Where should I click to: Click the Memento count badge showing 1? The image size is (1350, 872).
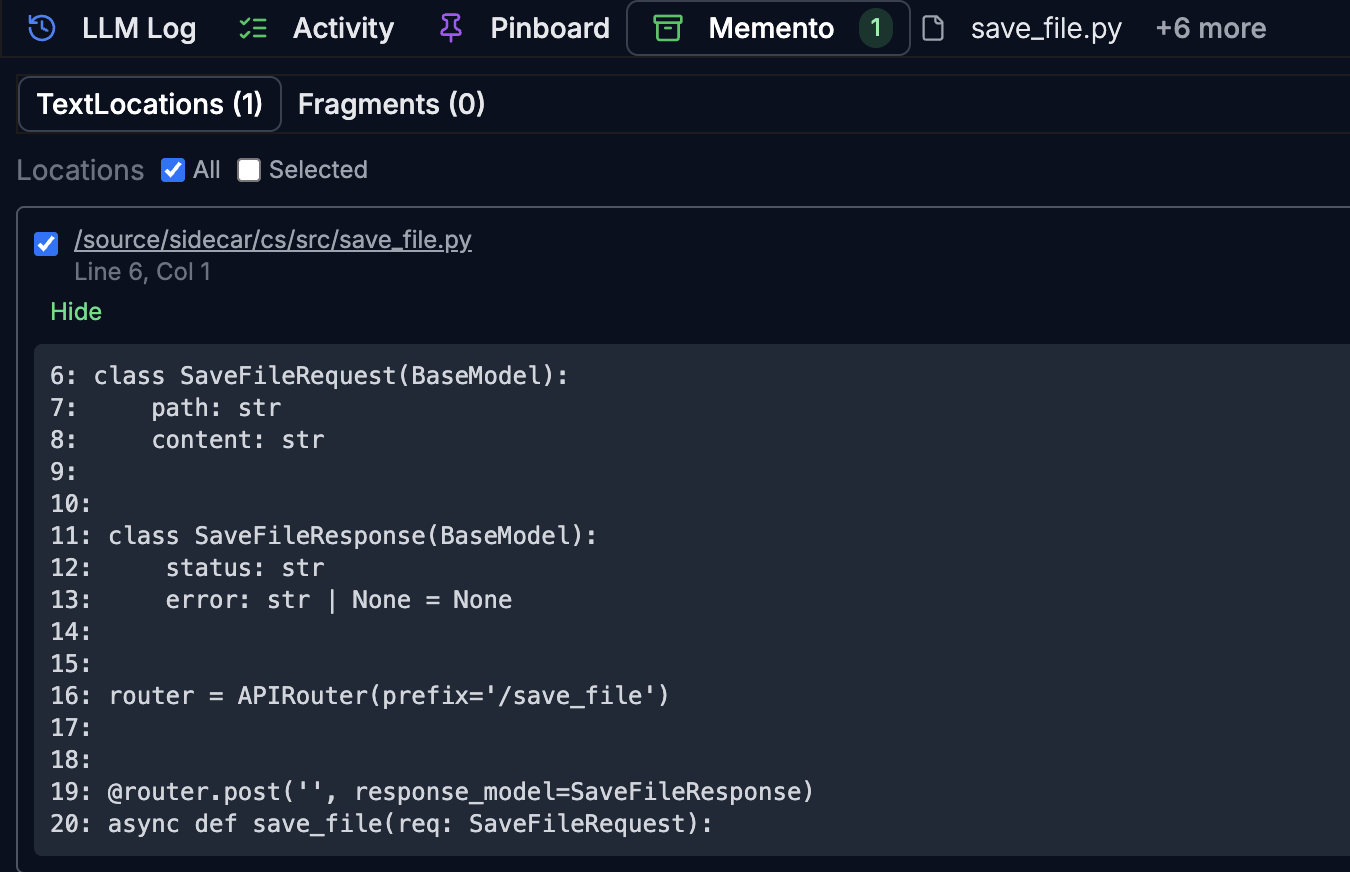[876, 28]
